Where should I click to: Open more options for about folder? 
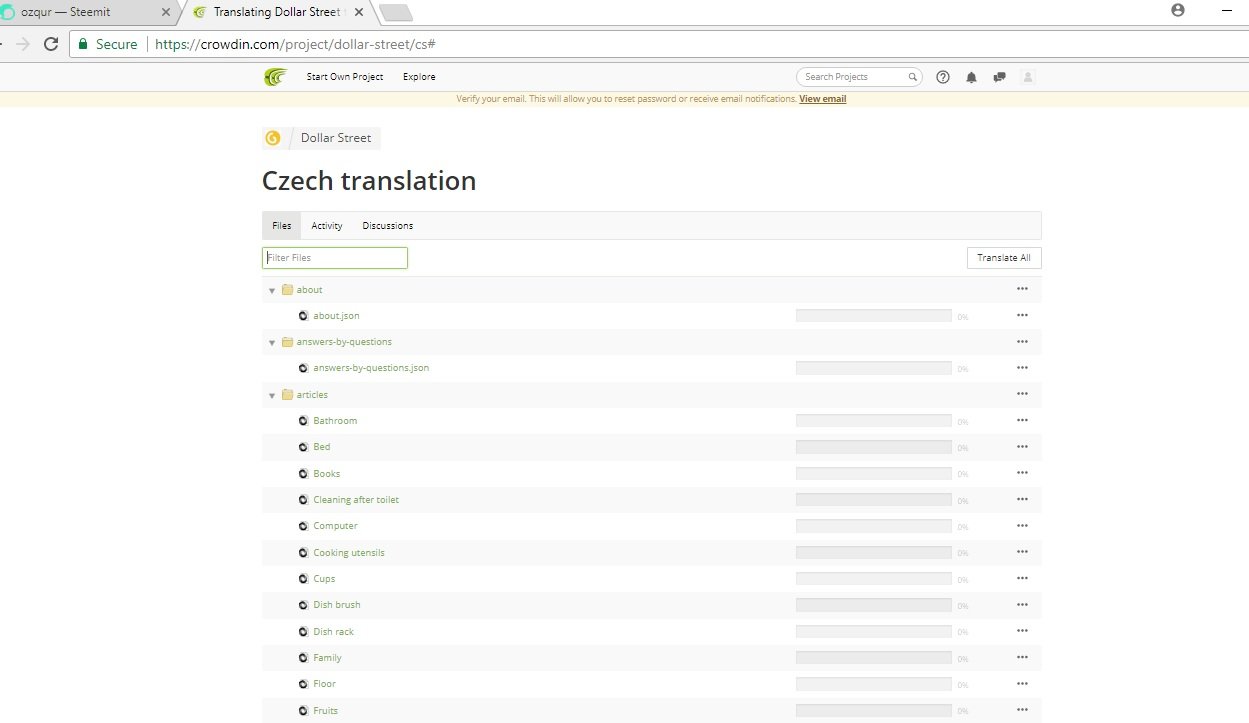[1022, 289]
